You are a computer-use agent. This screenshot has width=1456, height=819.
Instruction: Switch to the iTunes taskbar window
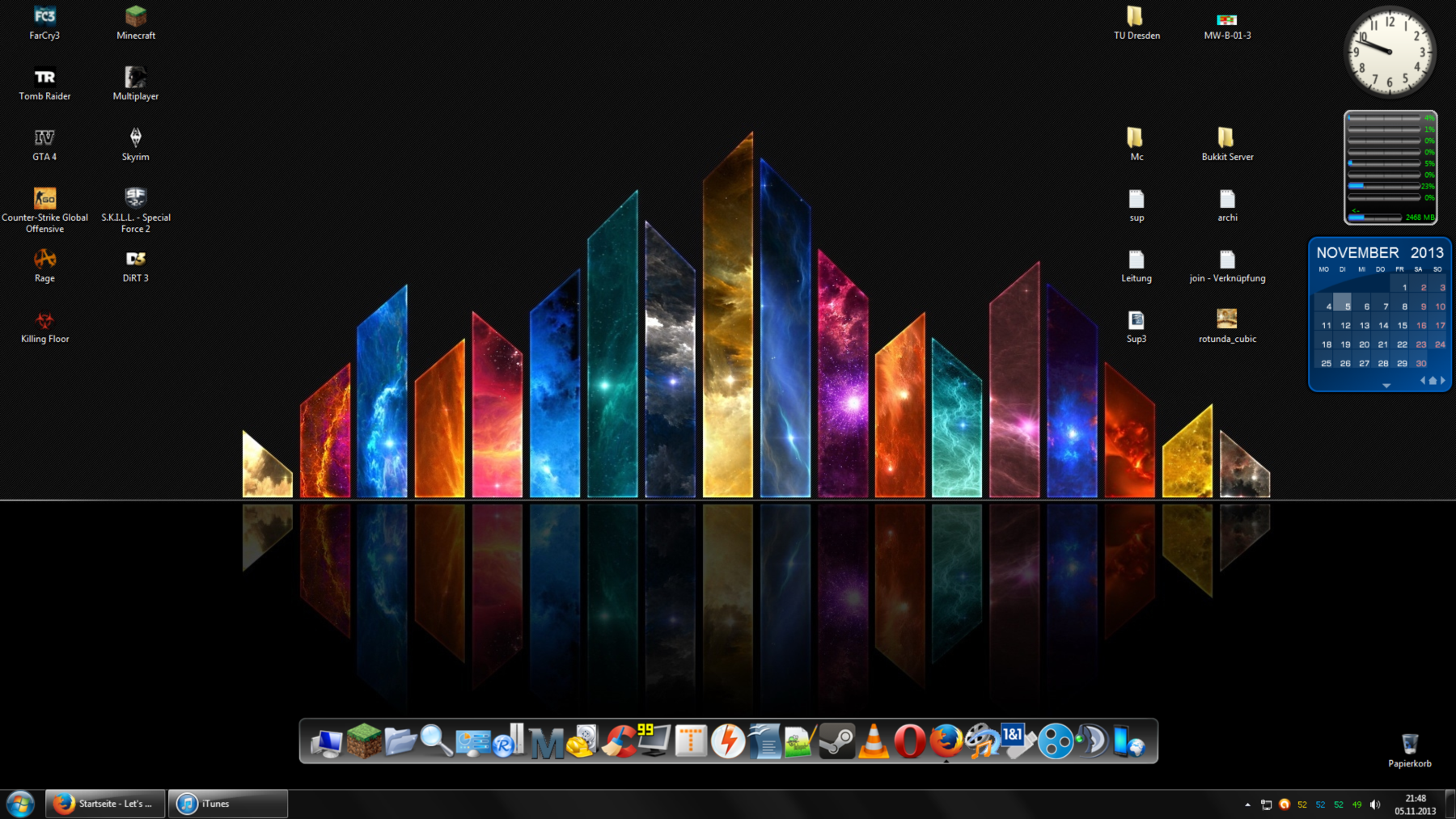coord(228,804)
